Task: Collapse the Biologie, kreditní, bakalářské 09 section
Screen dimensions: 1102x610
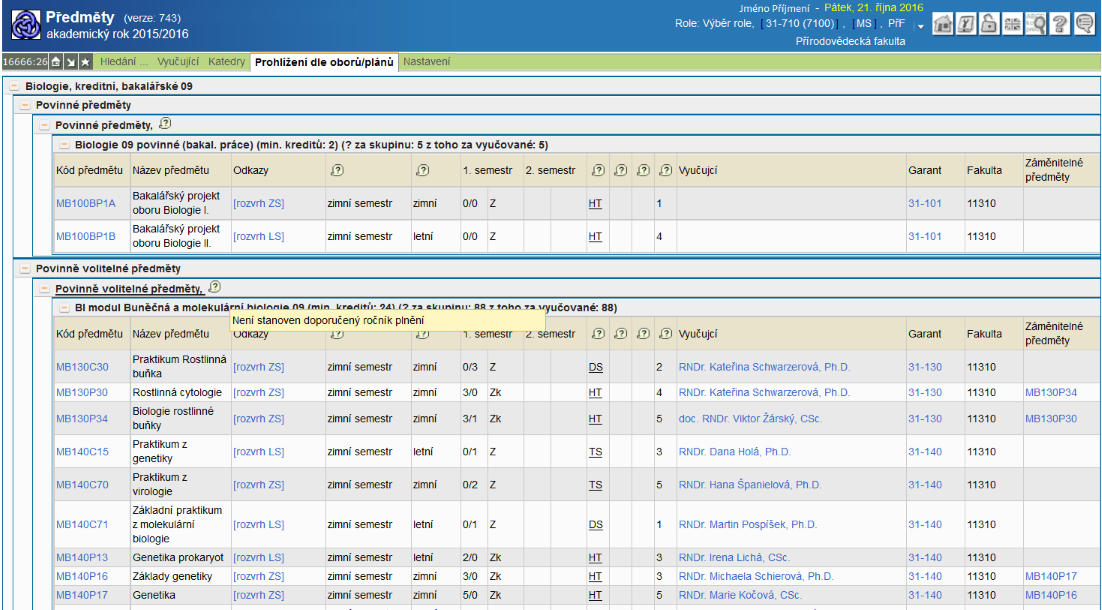Action: click(x=14, y=87)
